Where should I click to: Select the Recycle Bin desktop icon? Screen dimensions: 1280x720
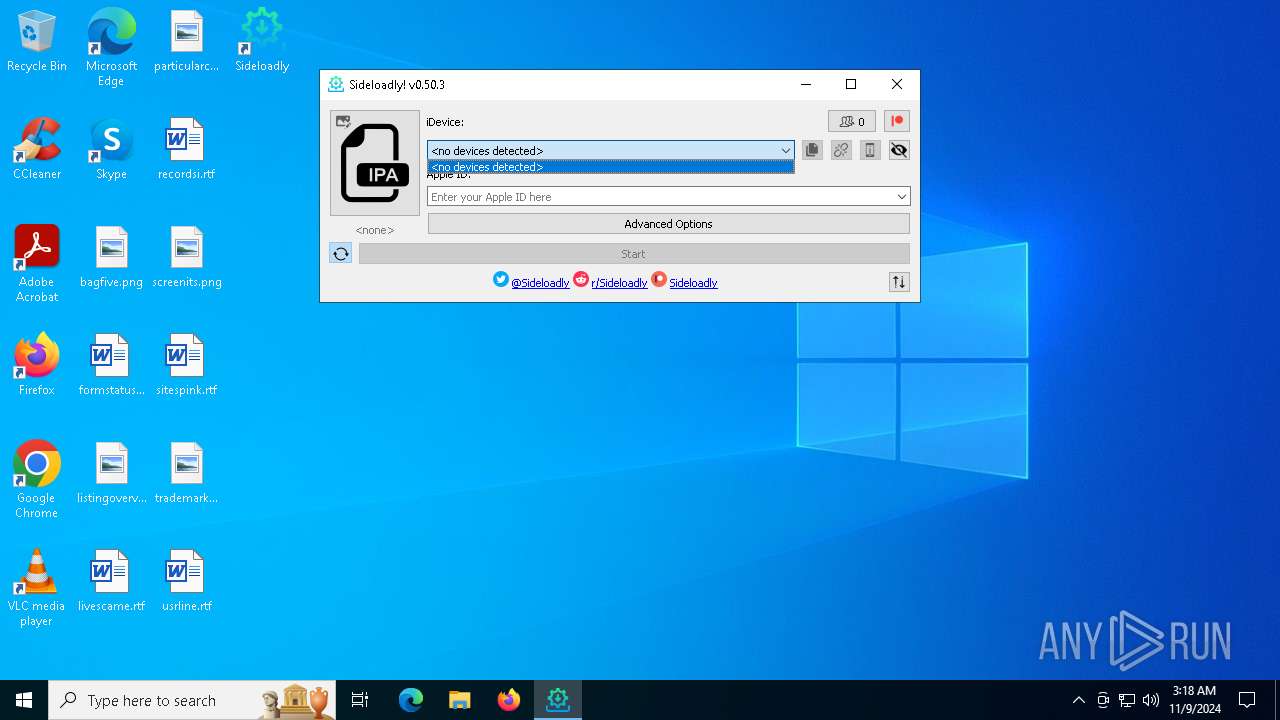tap(37, 42)
